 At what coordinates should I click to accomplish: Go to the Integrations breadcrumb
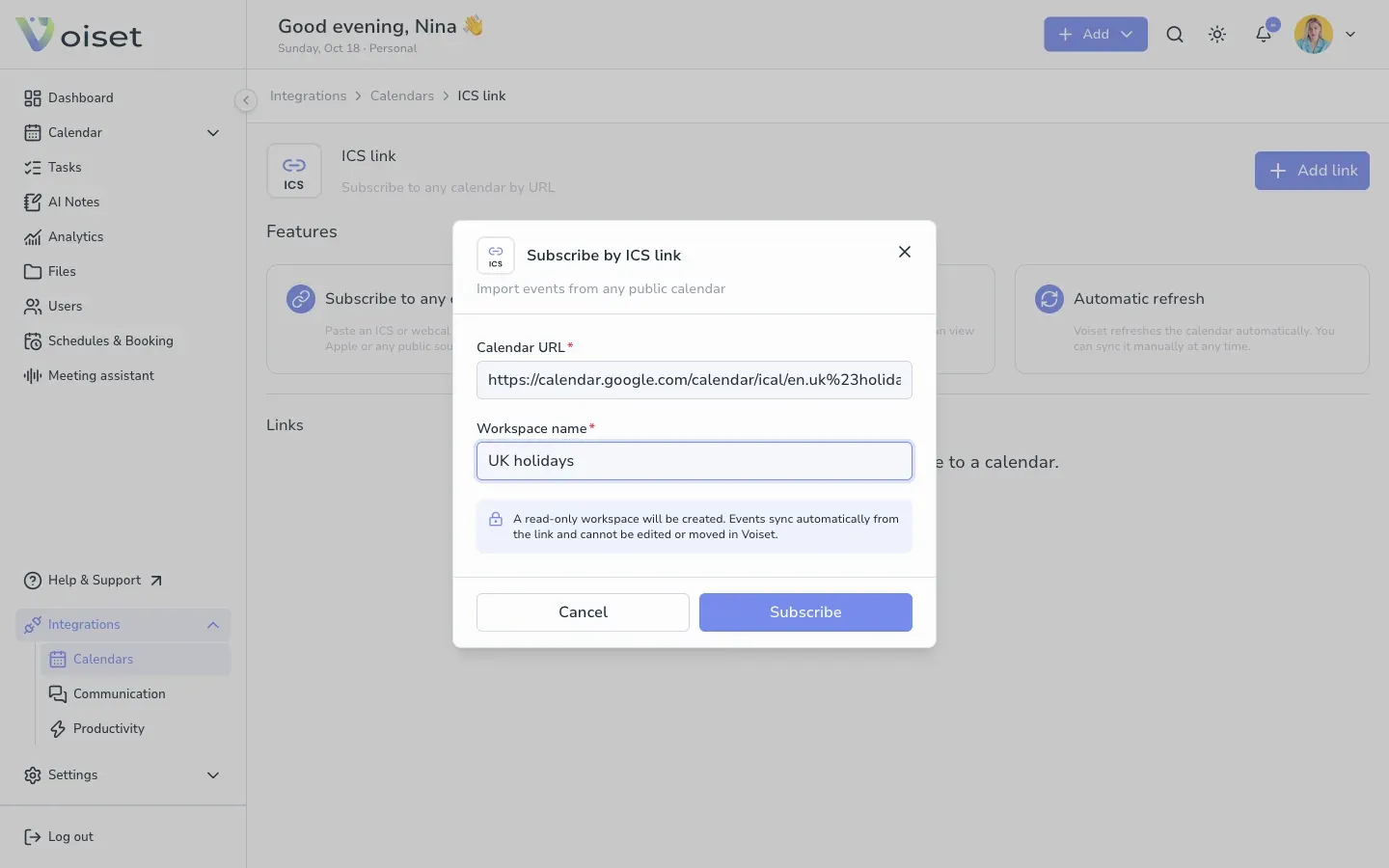[308, 95]
